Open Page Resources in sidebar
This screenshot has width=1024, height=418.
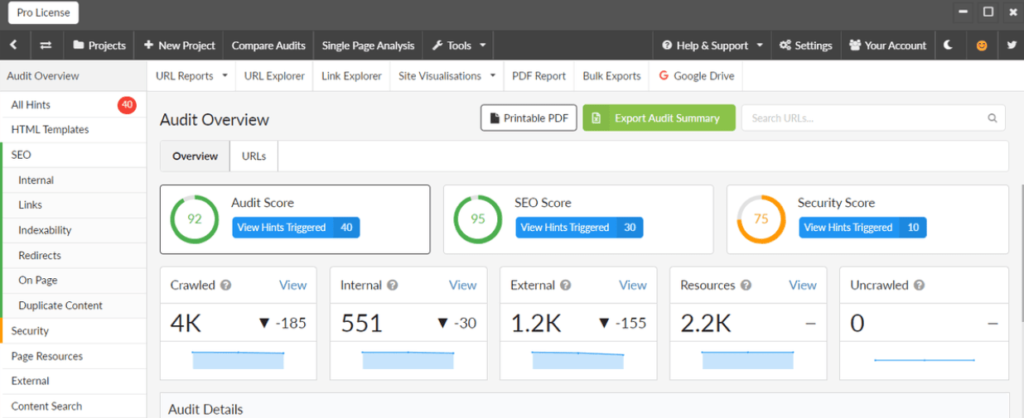coord(73,356)
